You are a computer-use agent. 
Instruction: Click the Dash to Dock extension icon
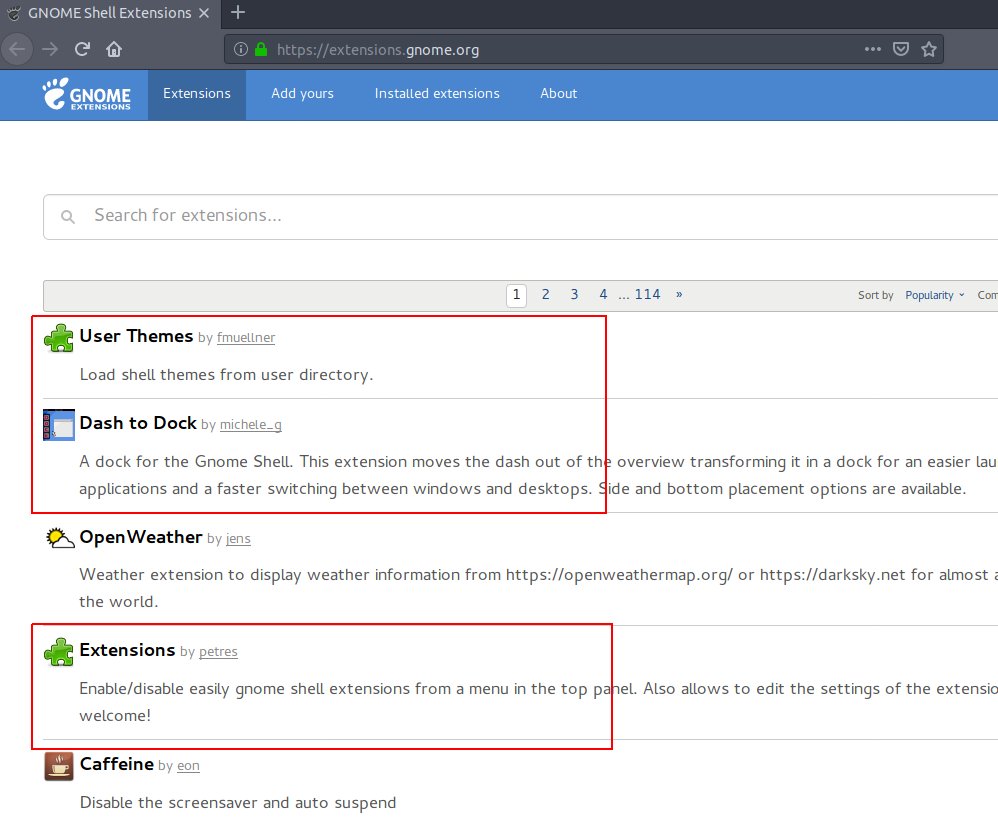[x=59, y=425]
